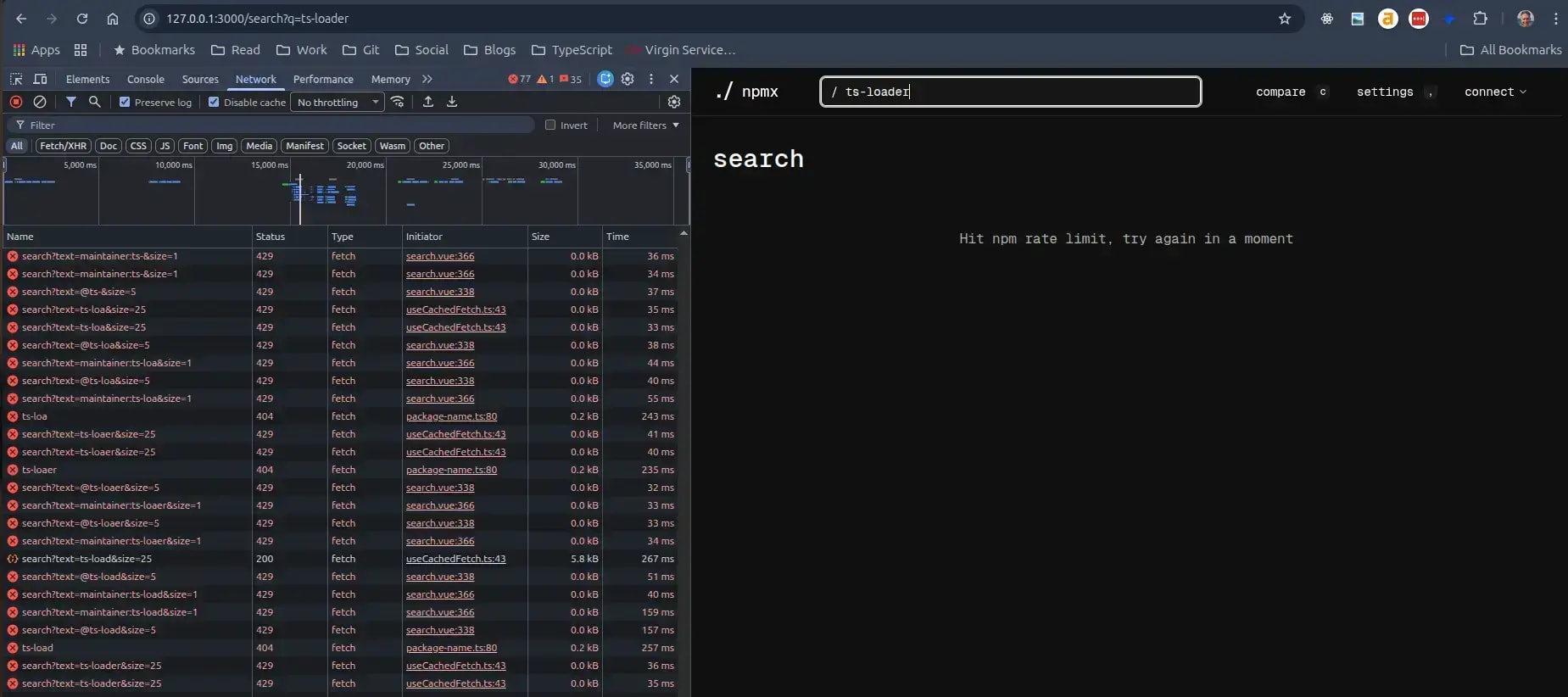Viewport: 1568px width, 697px height.
Task: Open DevTools AI assistance icon
Action: coord(605,79)
